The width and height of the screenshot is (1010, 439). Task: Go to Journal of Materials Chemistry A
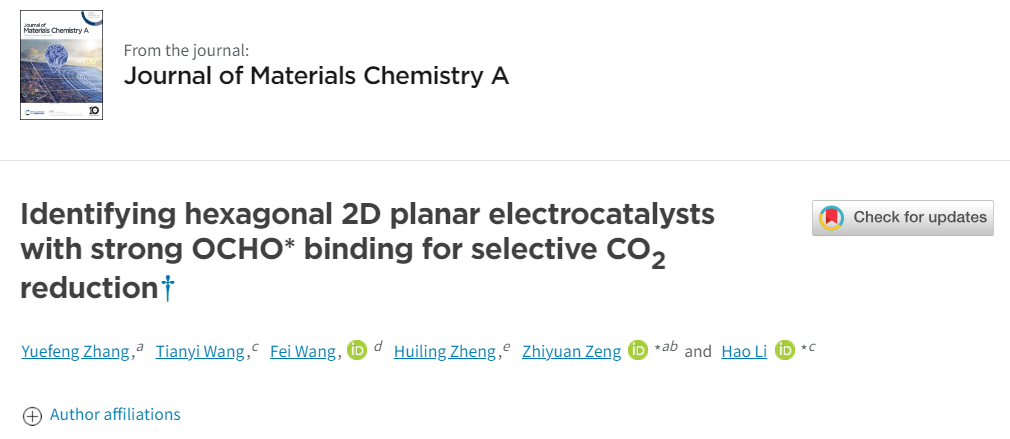pos(316,76)
